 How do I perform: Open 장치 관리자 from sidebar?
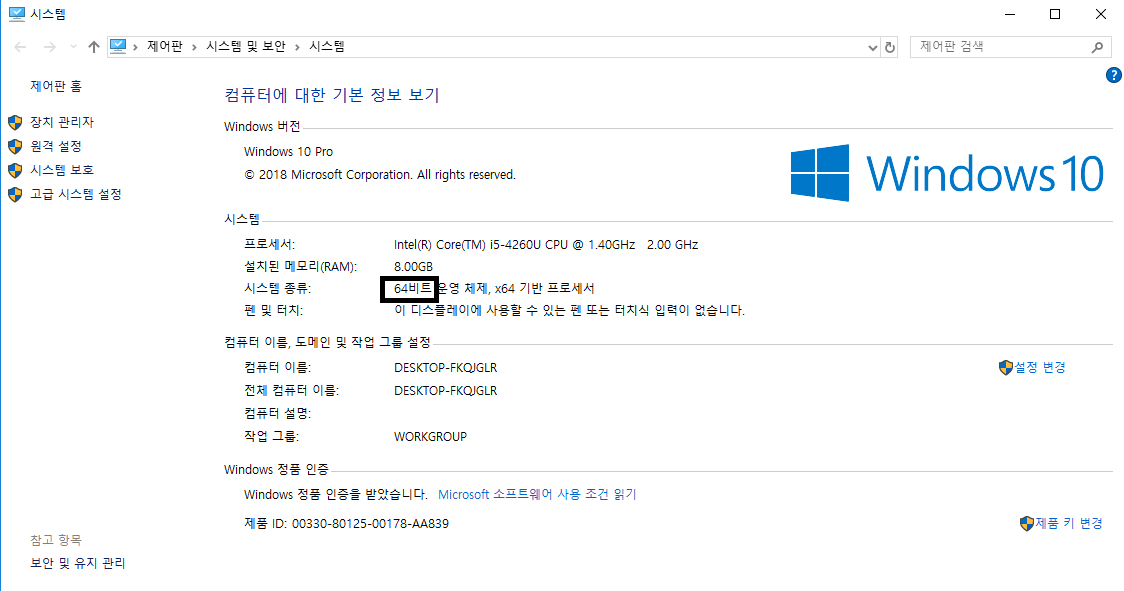[62, 122]
